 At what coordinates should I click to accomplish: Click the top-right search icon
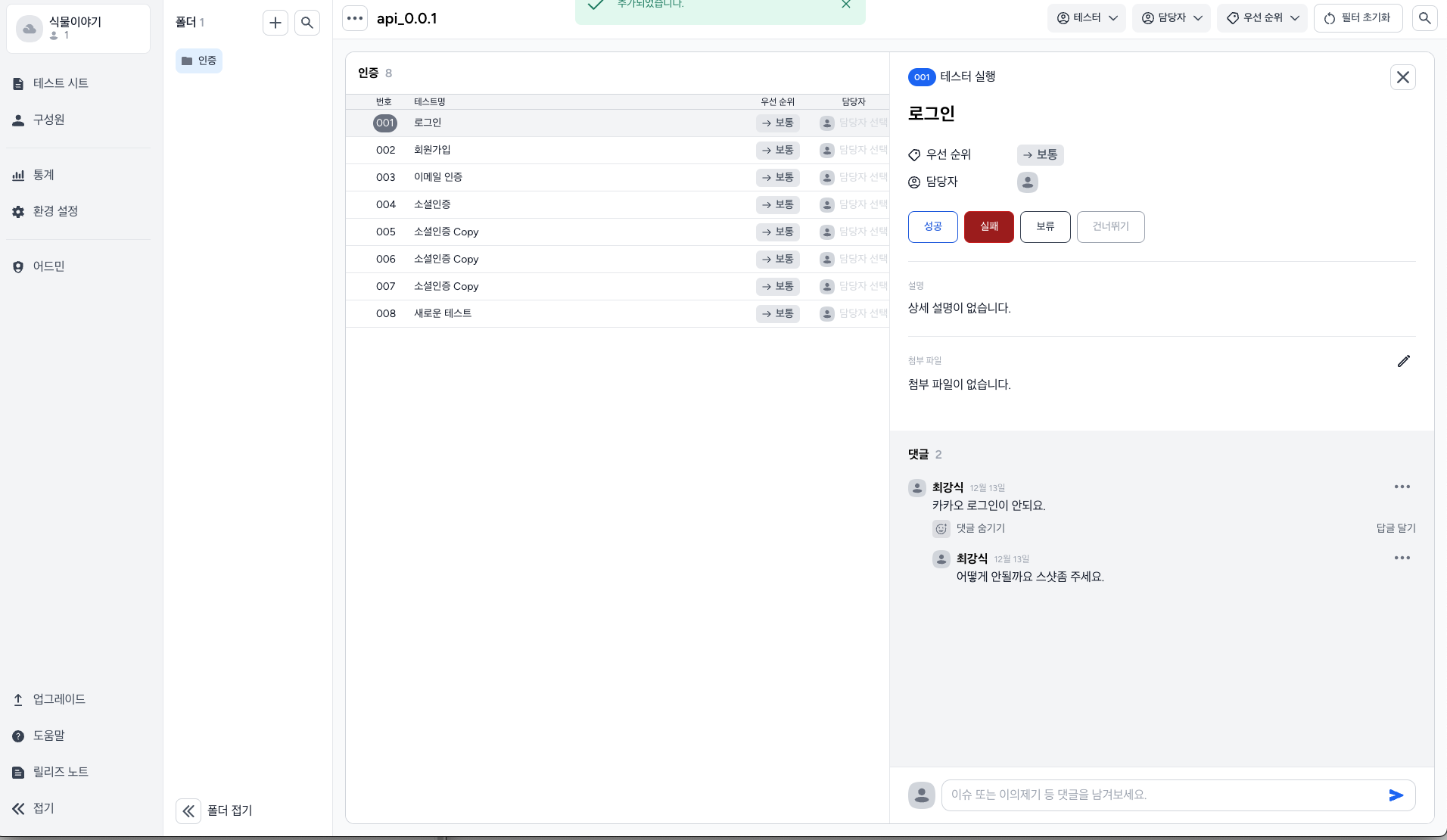coord(1425,17)
